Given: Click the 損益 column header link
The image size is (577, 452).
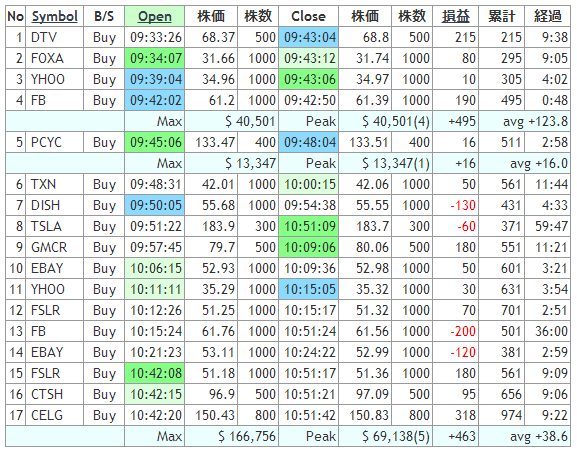Looking at the screenshot, I should tap(456, 16).
